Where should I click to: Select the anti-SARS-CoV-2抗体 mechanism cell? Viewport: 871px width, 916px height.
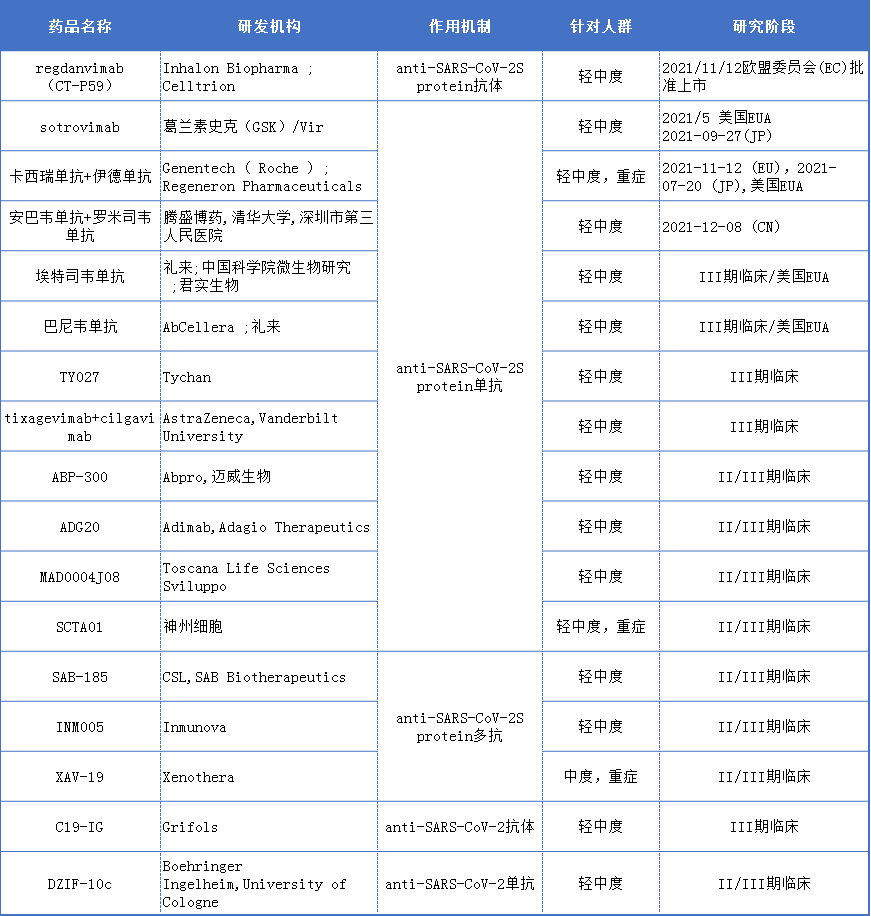(x=460, y=827)
